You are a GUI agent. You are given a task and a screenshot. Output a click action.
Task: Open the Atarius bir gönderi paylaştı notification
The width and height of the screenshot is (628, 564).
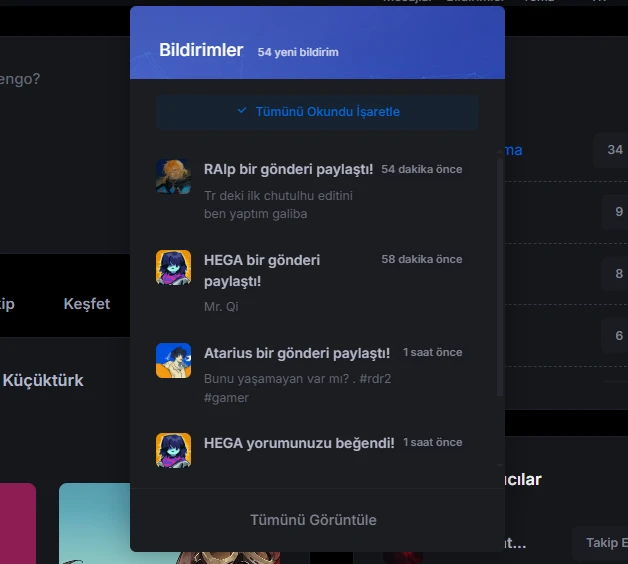(296, 353)
